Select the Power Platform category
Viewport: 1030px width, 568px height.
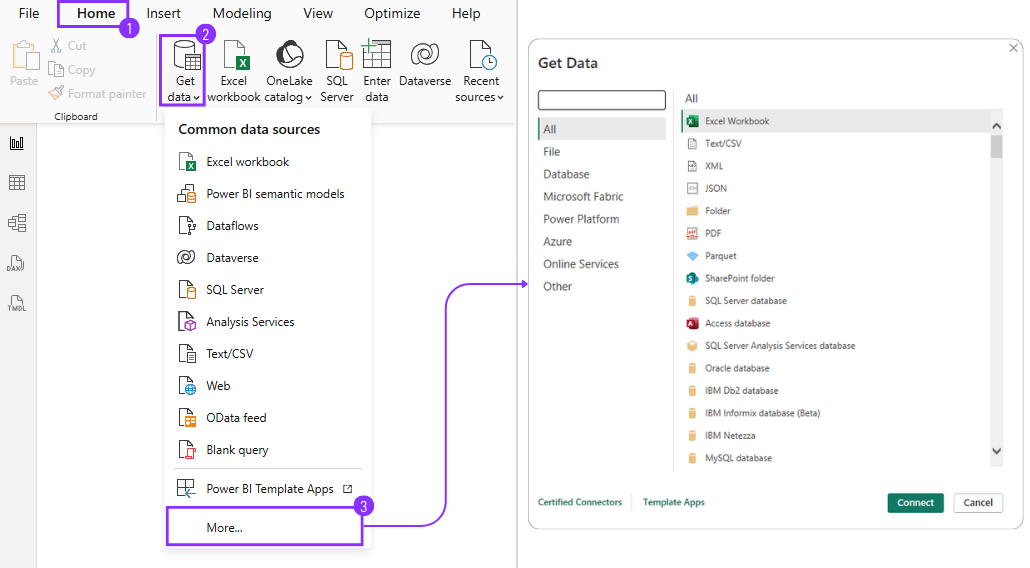[602, 219]
